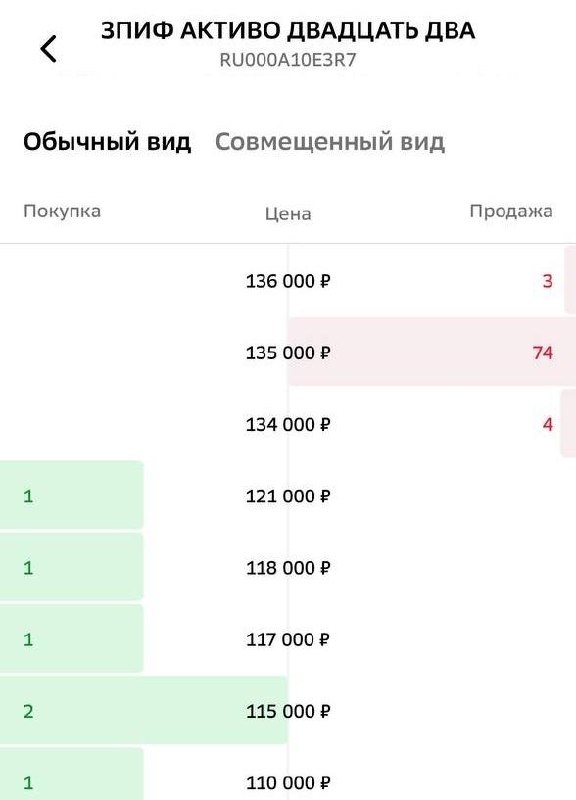Click the Цена column header
The height and width of the screenshot is (800, 576).
click(x=288, y=214)
